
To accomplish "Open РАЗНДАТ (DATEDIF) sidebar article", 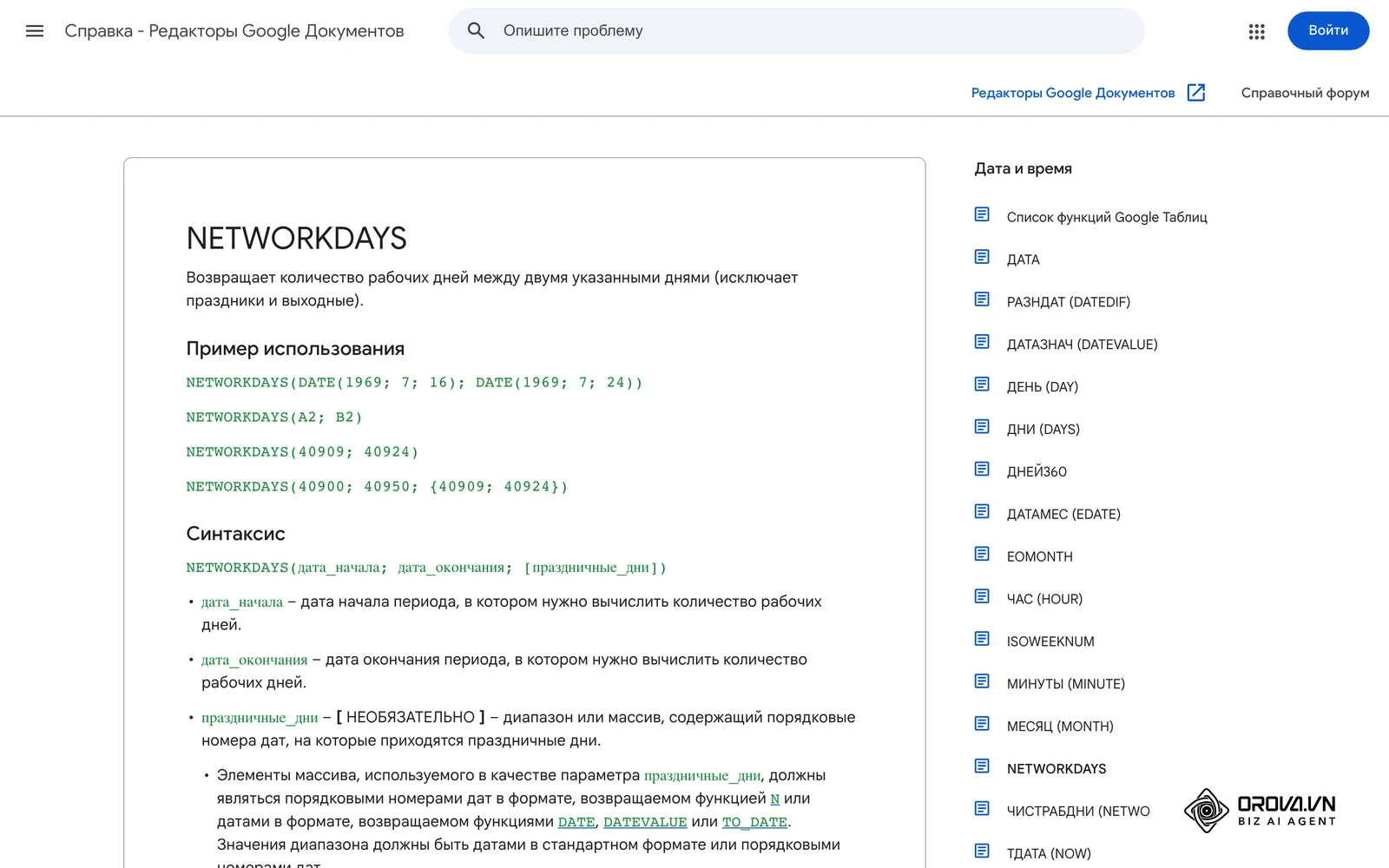I will pos(1068,302).
